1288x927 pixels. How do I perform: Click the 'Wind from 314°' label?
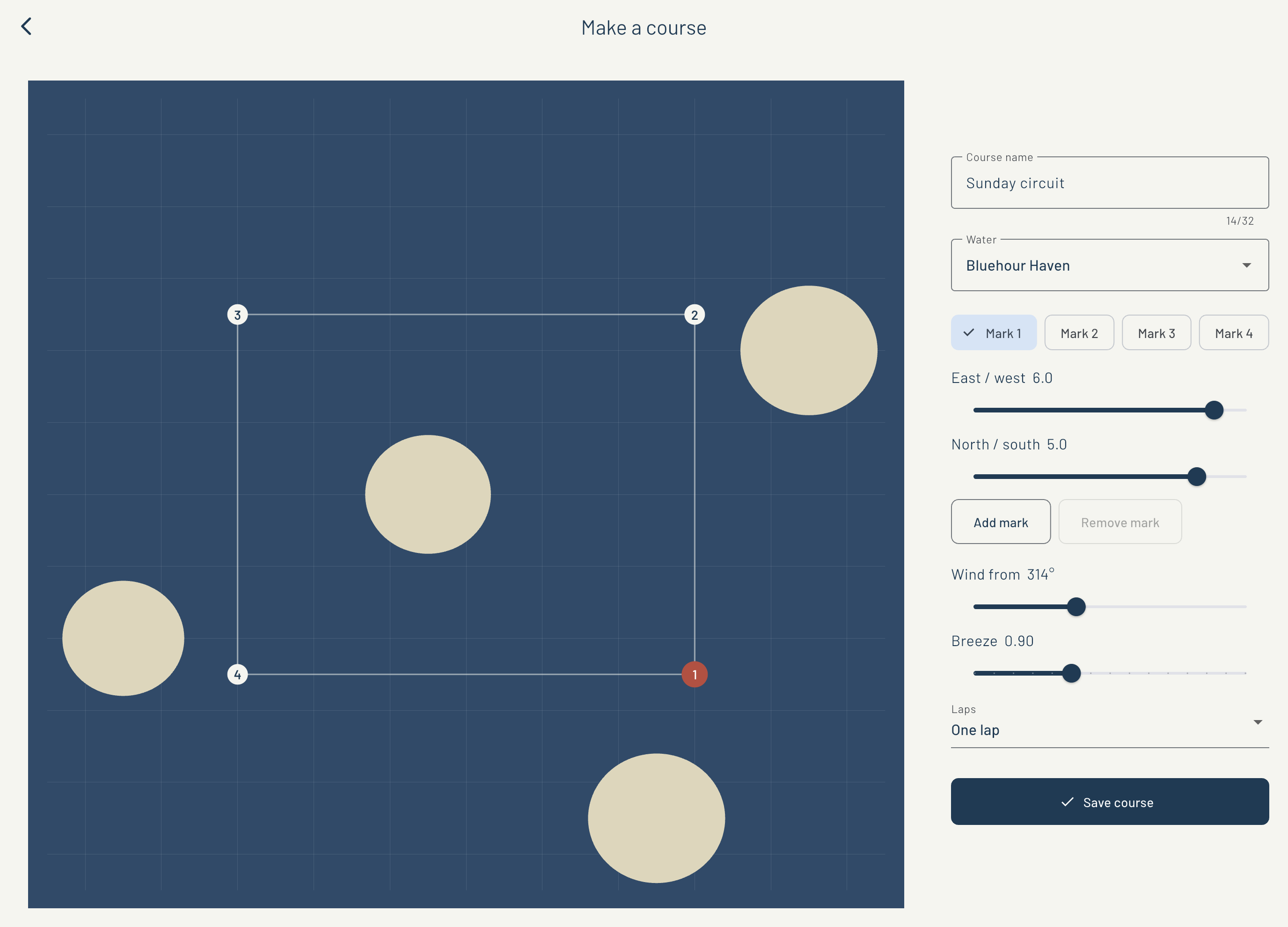(1003, 574)
